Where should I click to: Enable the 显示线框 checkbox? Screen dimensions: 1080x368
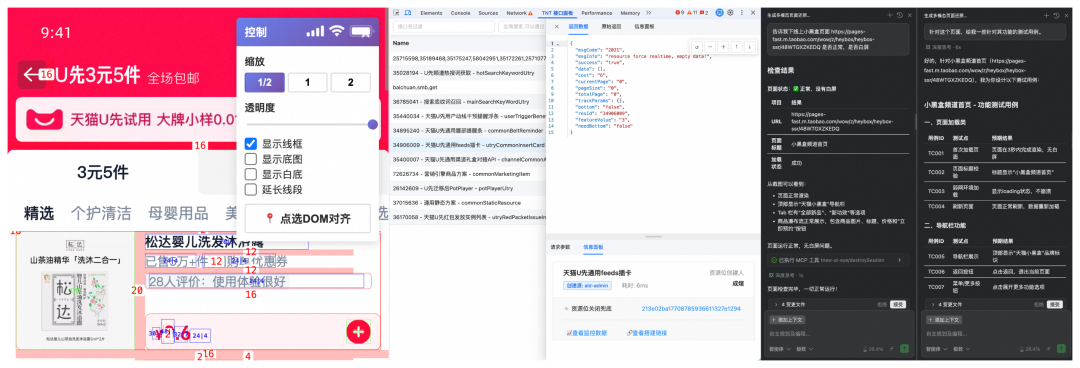(x=251, y=144)
